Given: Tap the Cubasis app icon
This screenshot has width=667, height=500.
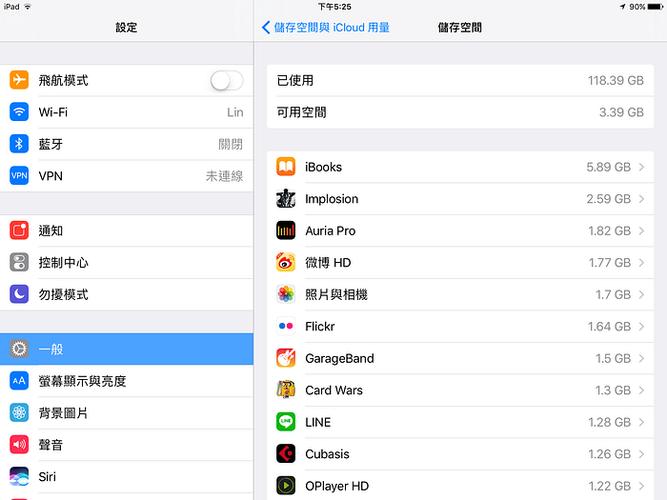Looking at the screenshot, I should [x=286, y=454].
